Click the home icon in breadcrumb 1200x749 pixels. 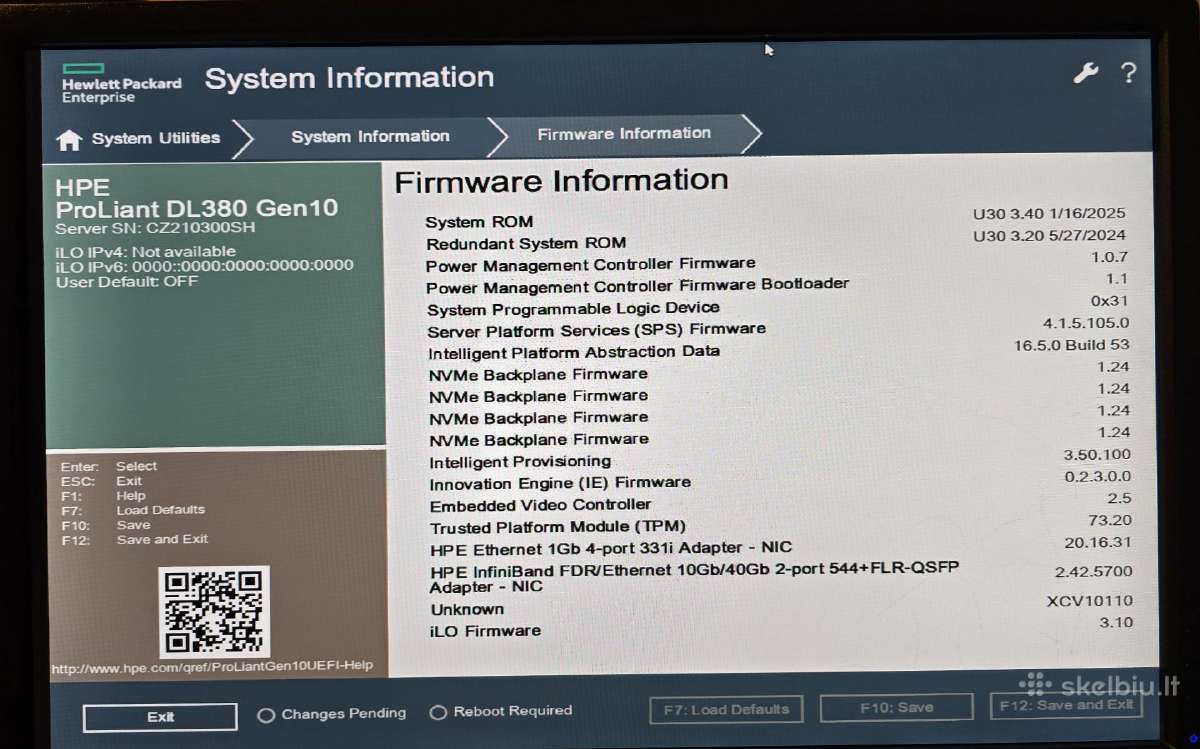pos(68,140)
